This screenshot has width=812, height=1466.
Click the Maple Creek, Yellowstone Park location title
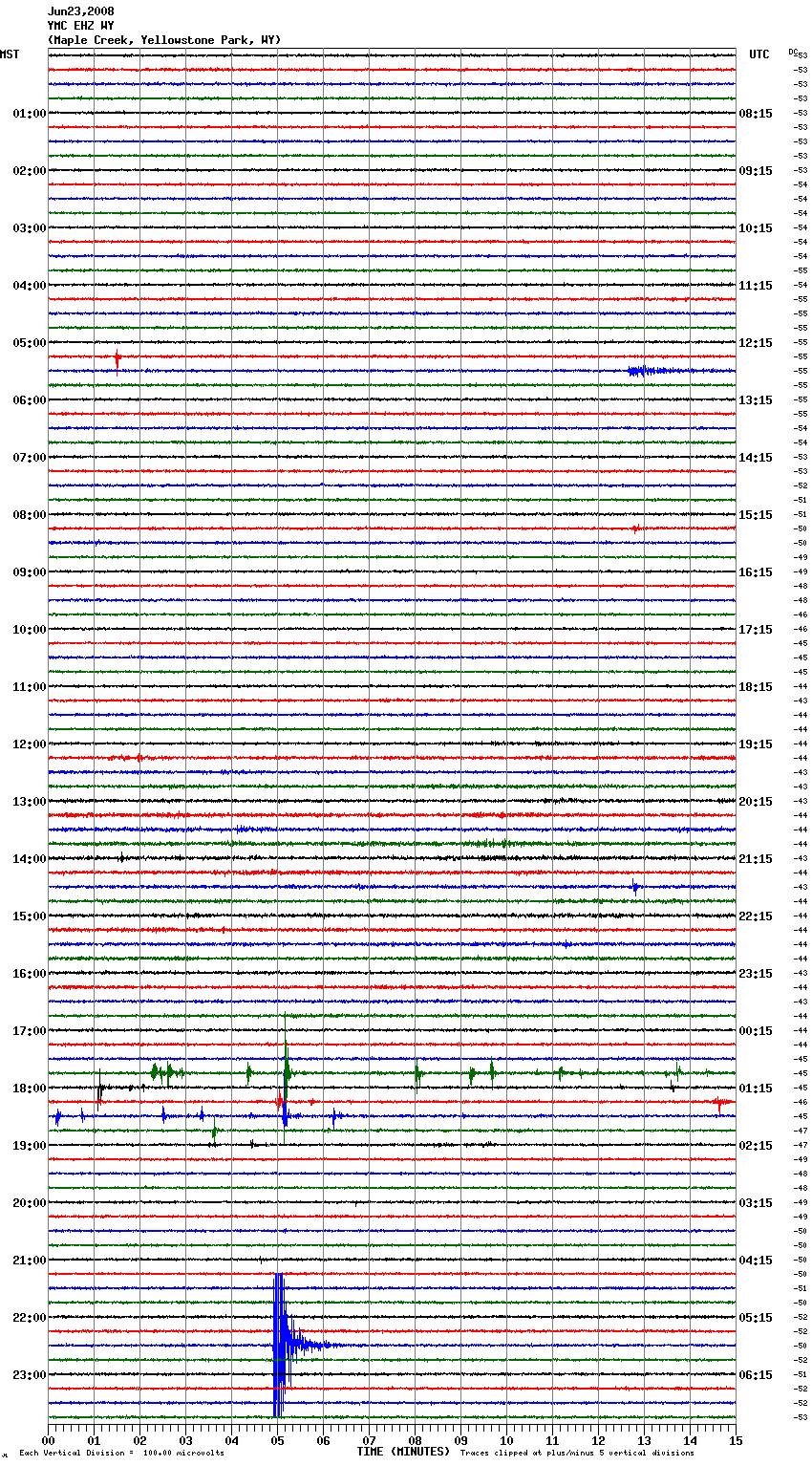[164, 40]
